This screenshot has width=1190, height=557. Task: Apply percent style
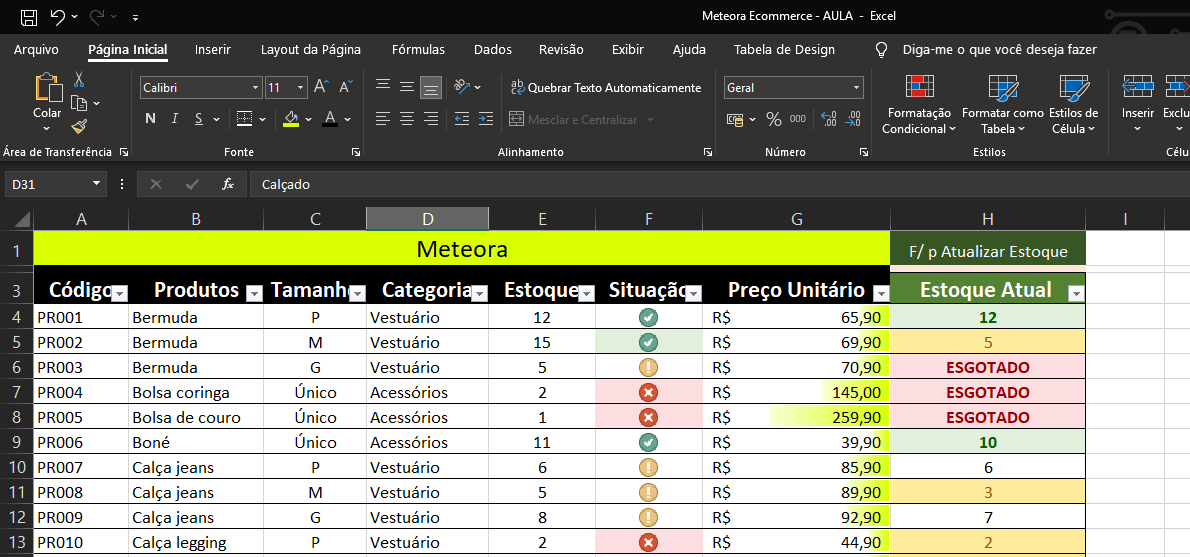click(773, 119)
